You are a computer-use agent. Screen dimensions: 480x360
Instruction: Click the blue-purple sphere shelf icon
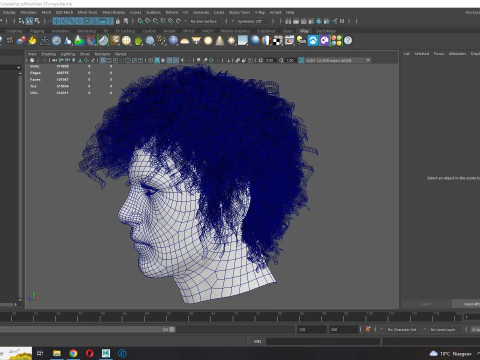click(x=173, y=41)
